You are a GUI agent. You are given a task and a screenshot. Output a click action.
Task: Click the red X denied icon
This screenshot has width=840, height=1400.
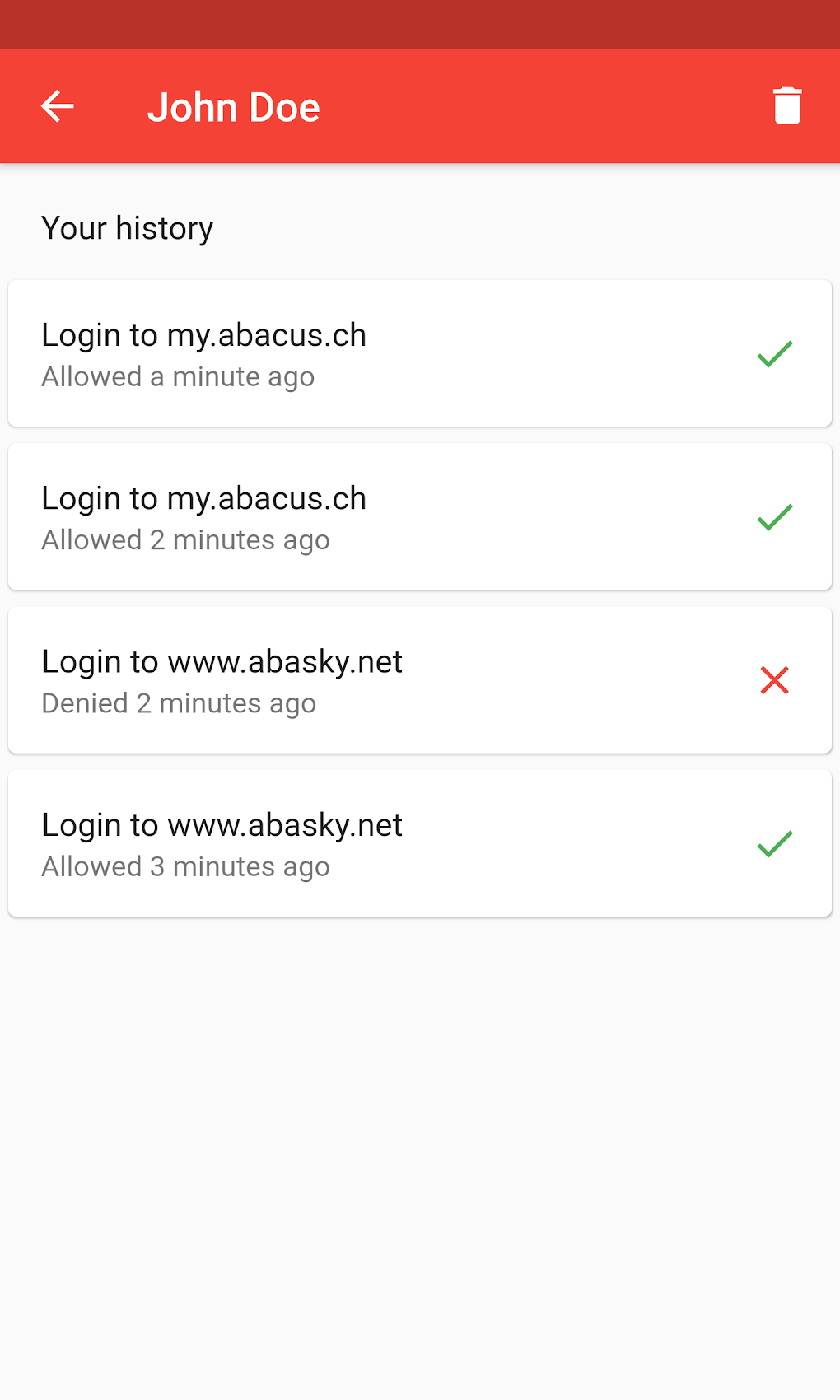click(x=774, y=680)
